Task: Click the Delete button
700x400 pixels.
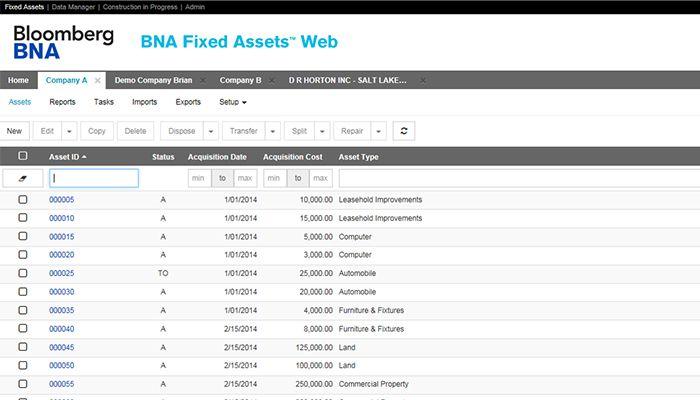Action: coord(135,131)
